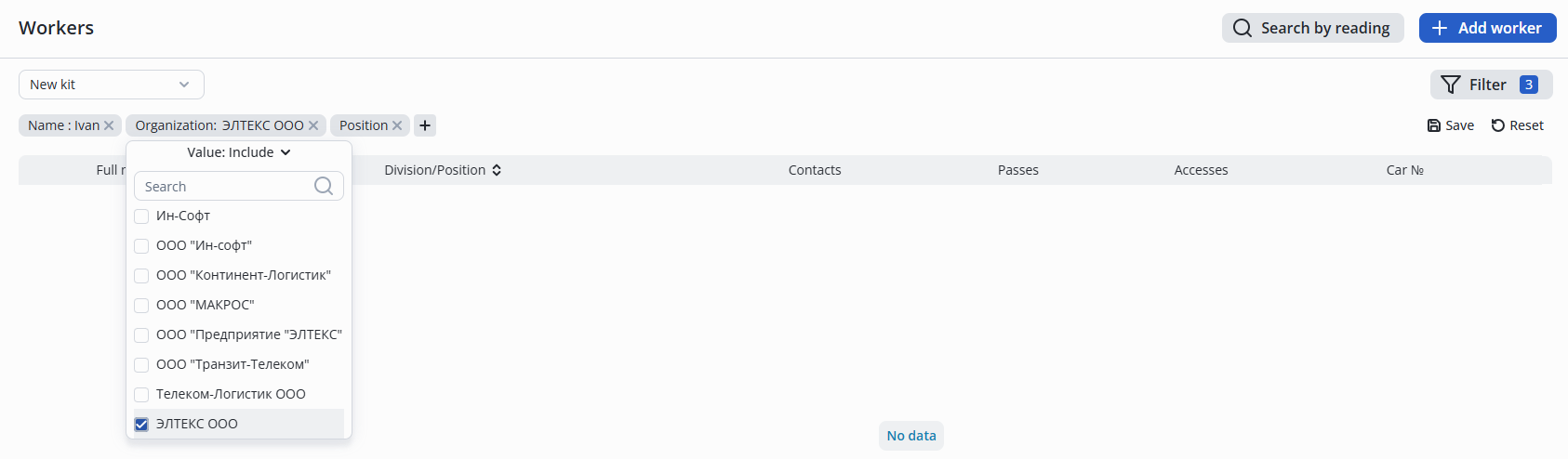The height and width of the screenshot is (459, 1568).
Task: Uncheck the ЭЛТЕКС ООО checkbox
Action: point(141,425)
